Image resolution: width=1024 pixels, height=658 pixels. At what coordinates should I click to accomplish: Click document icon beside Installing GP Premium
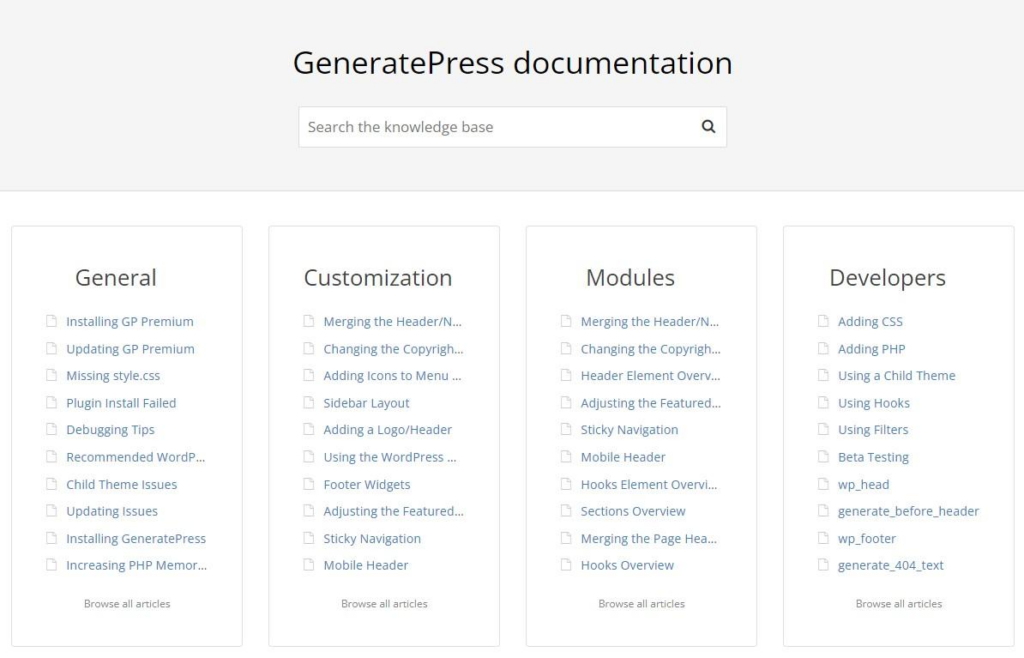[x=52, y=321]
